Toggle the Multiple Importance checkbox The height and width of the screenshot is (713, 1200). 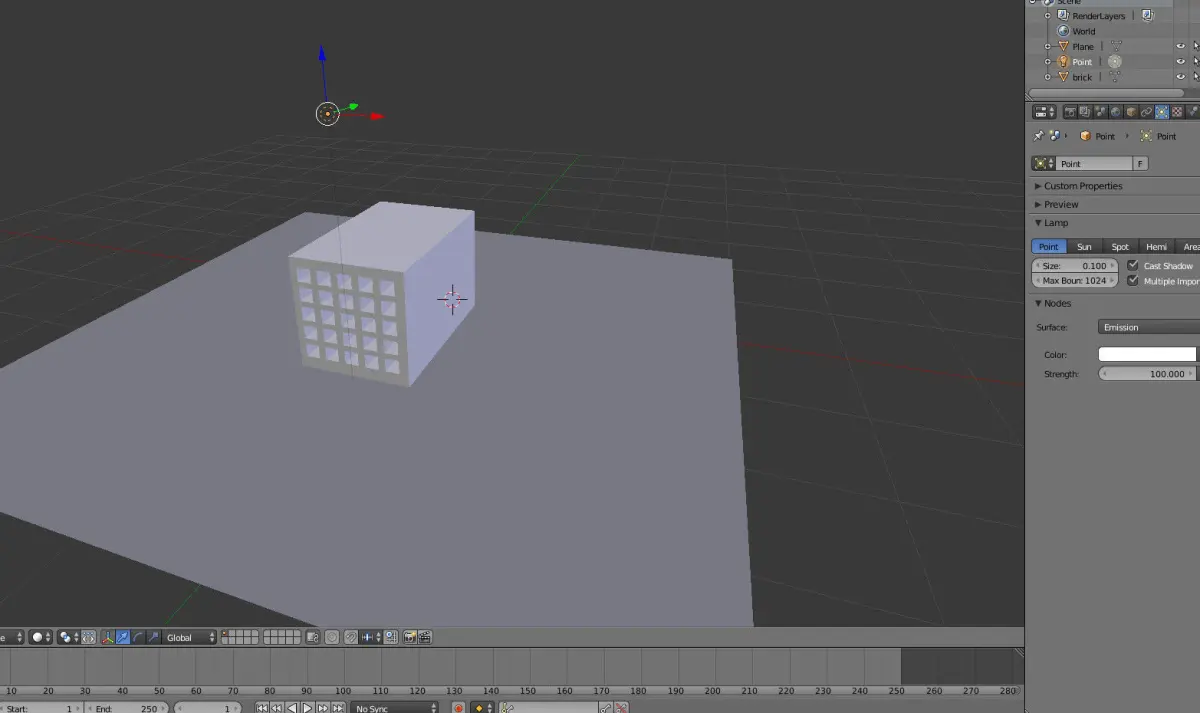(1133, 281)
